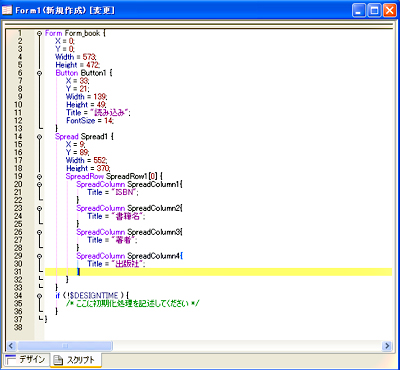Screen dimensions: 400x370
Task: Switch to the デザイン tab
Action: [26, 360]
